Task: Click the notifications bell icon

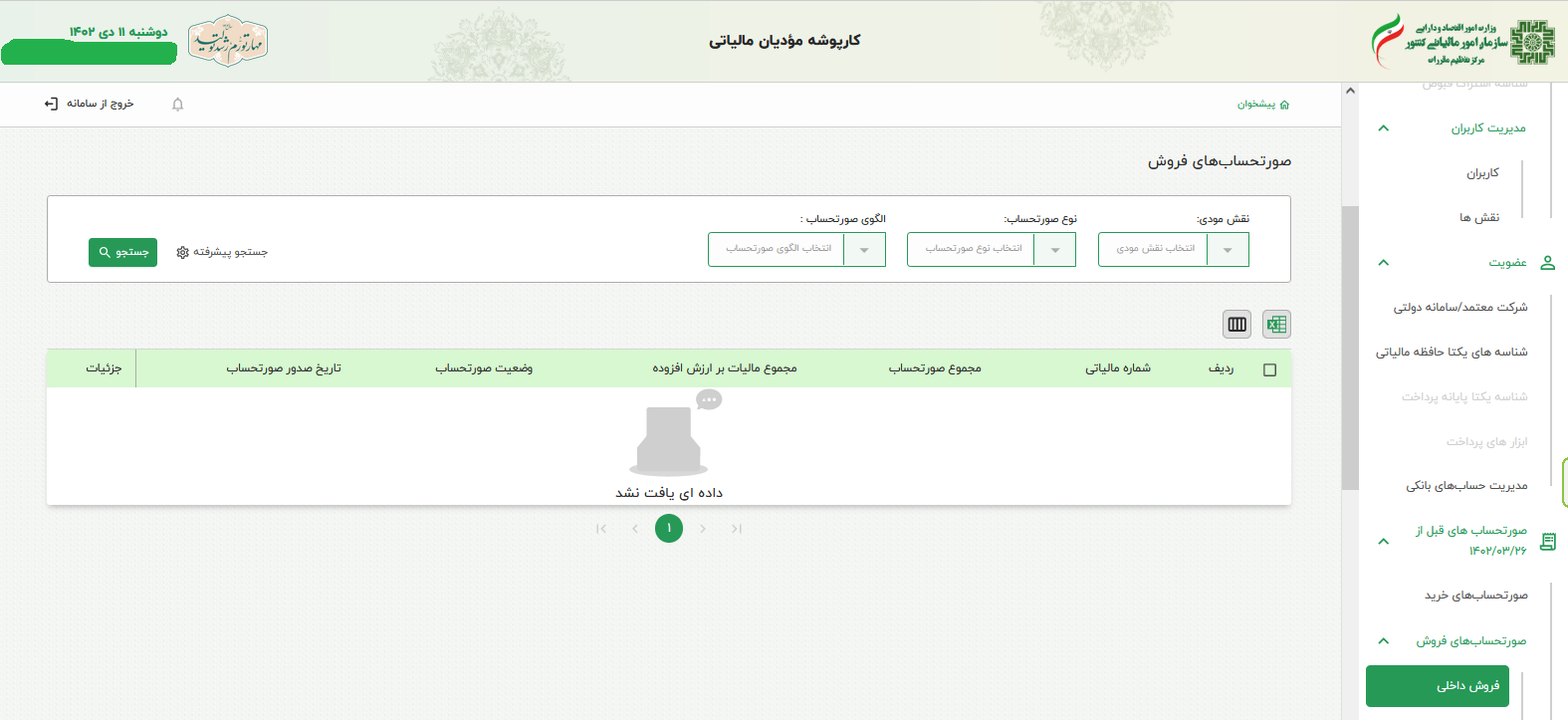Action: [178, 105]
